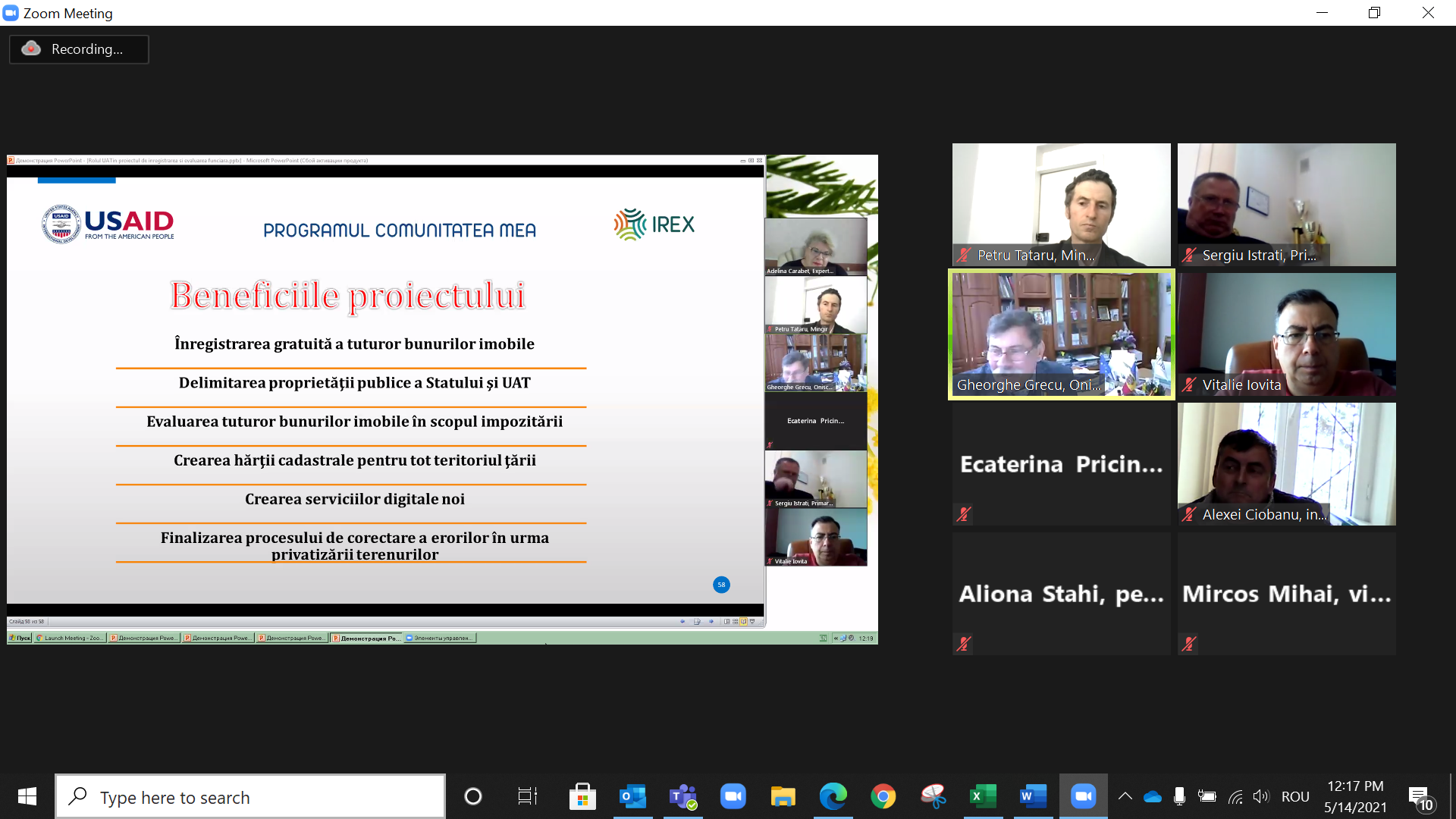The width and height of the screenshot is (1456, 819).
Task: Open ROU keyboard language selector
Action: 1295,797
